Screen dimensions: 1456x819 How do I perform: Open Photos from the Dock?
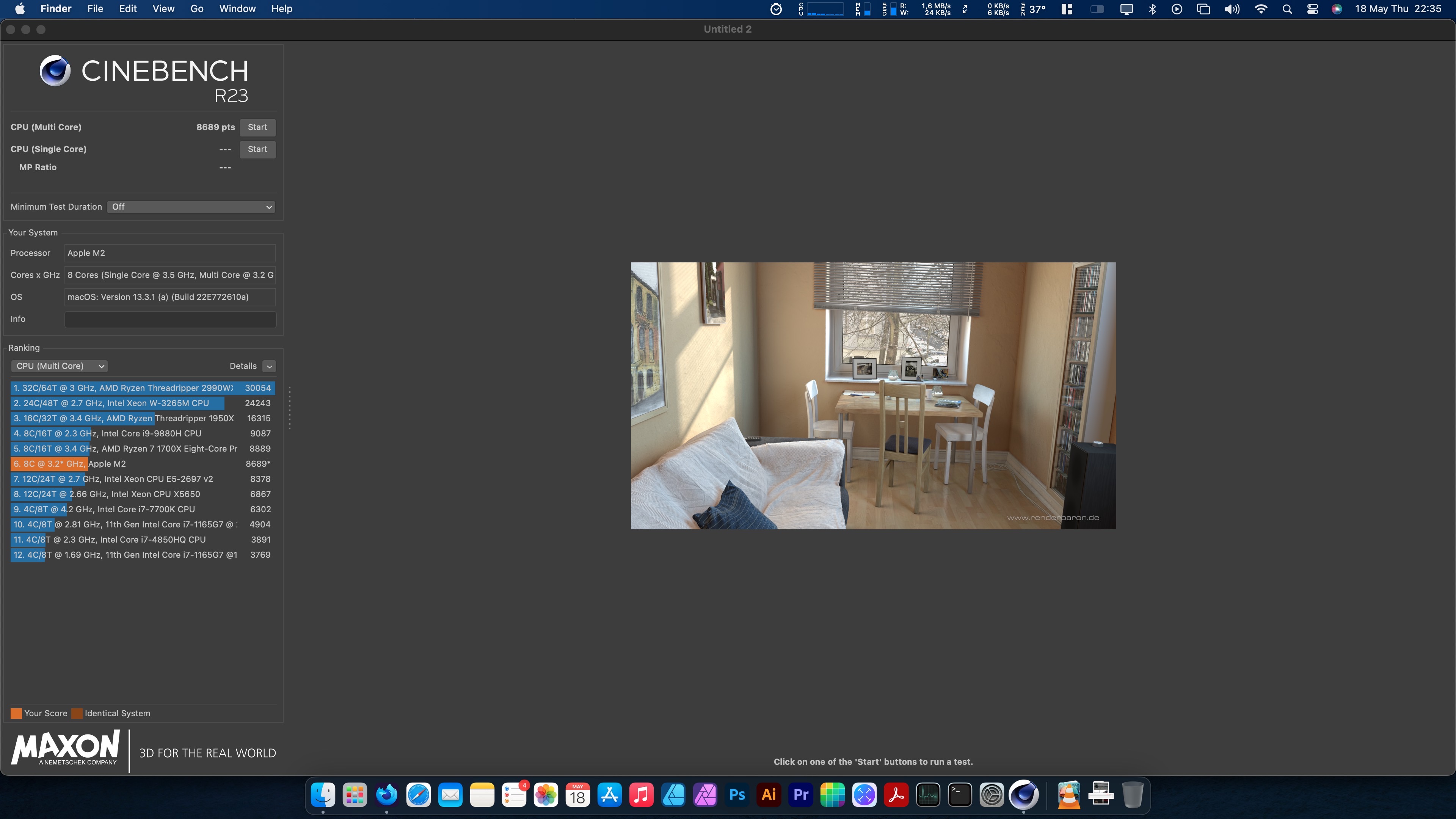546,795
